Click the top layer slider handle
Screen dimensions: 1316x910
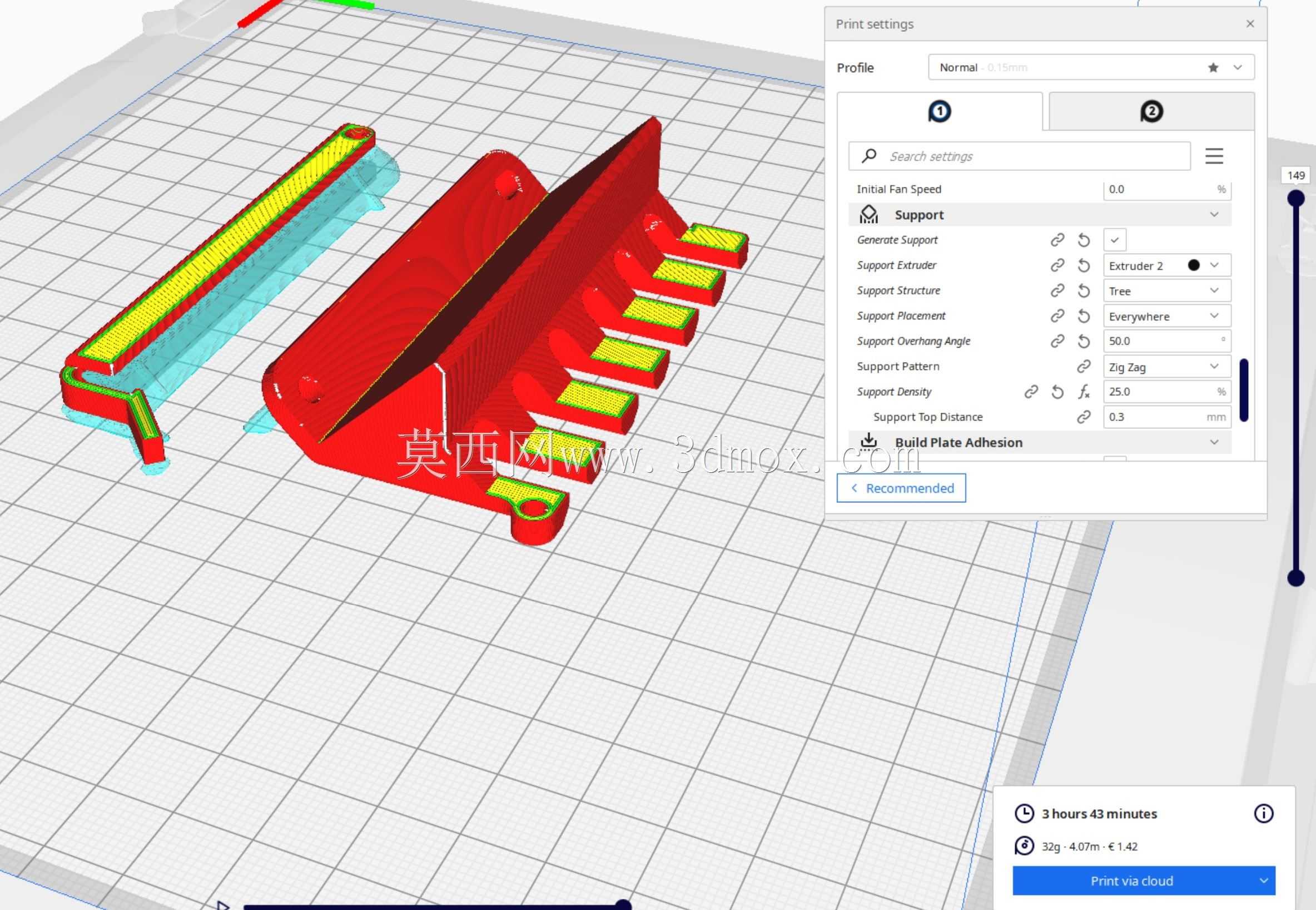1296,199
